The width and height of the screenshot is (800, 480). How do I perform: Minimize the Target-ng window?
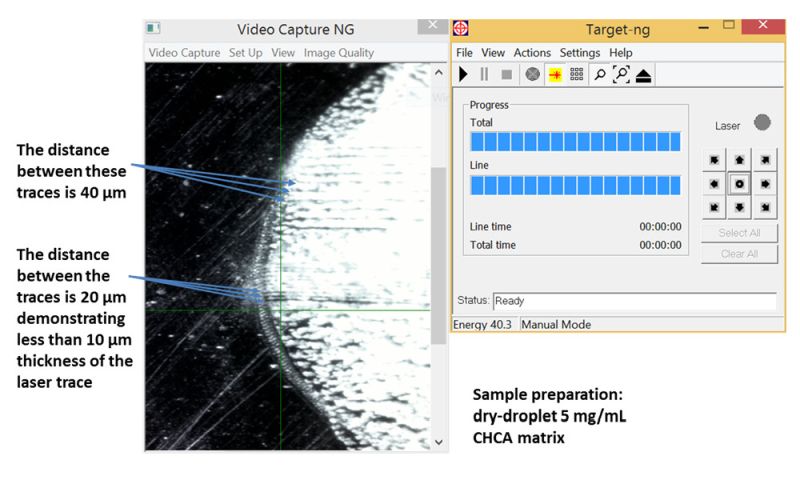(x=704, y=27)
